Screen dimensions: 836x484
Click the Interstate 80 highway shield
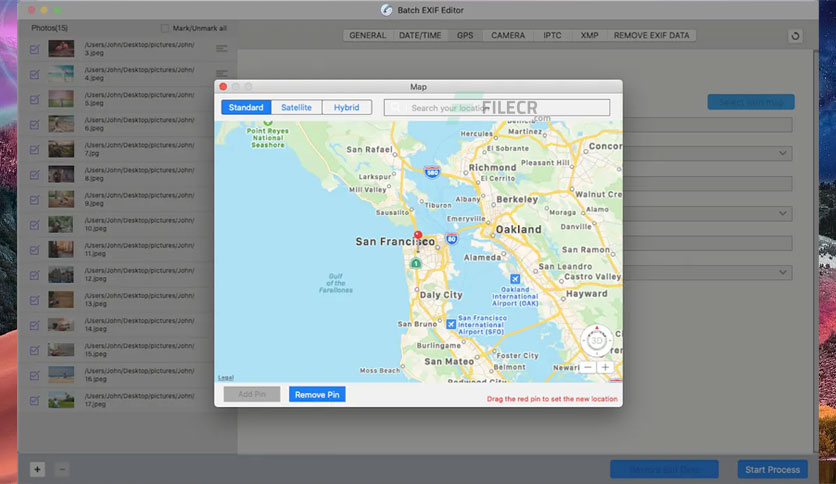pyautogui.click(x=452, y=239)
